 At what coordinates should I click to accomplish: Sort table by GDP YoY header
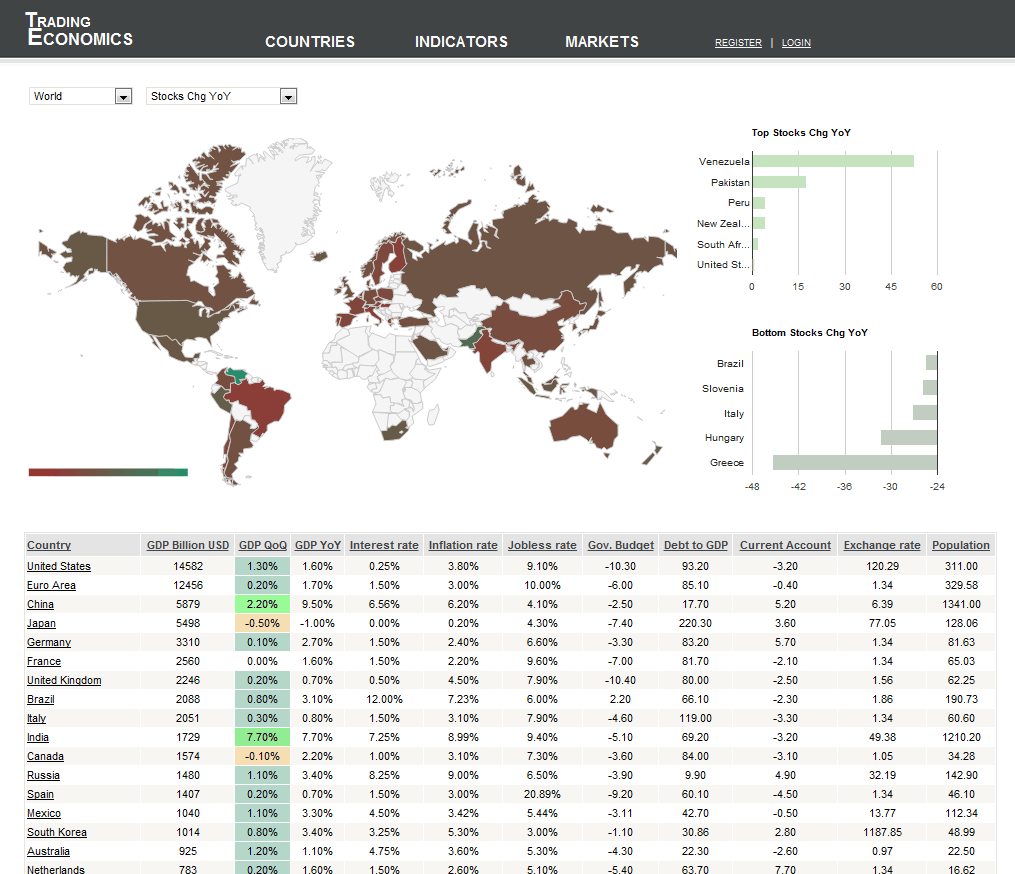[x=318, y=545]
